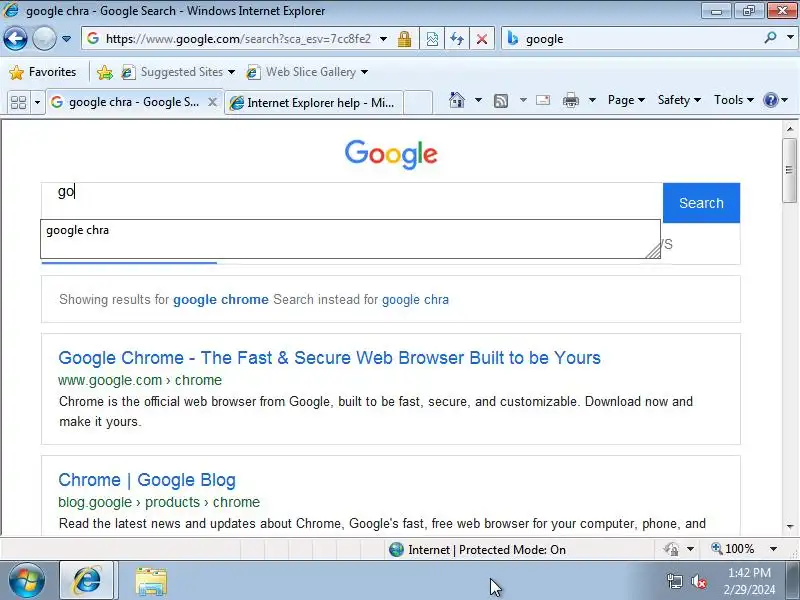Open Windows Explorer from the taskbar

[x=151, y=581]
